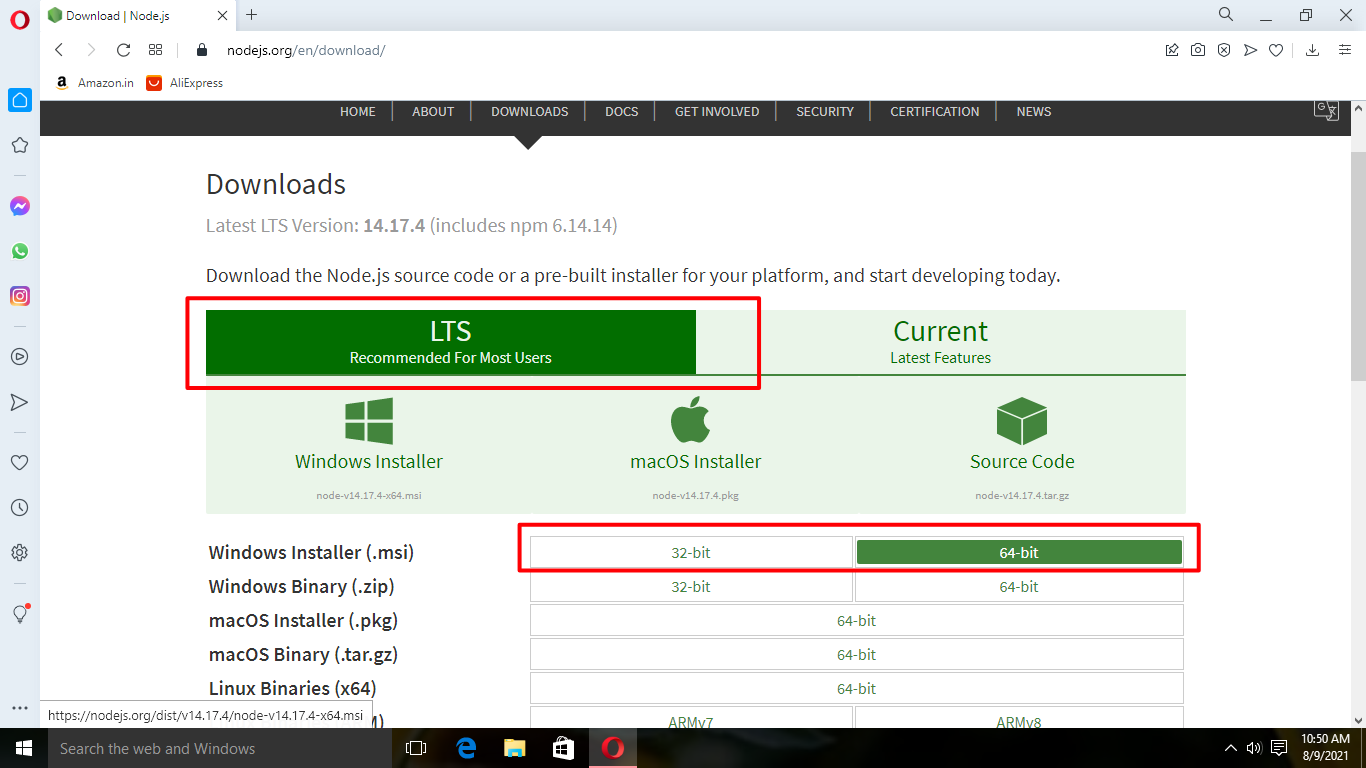Viewport: 1366px width, 768px height.
Task: Add page to bookmarks heart icon
Action: pos(1276,50)
